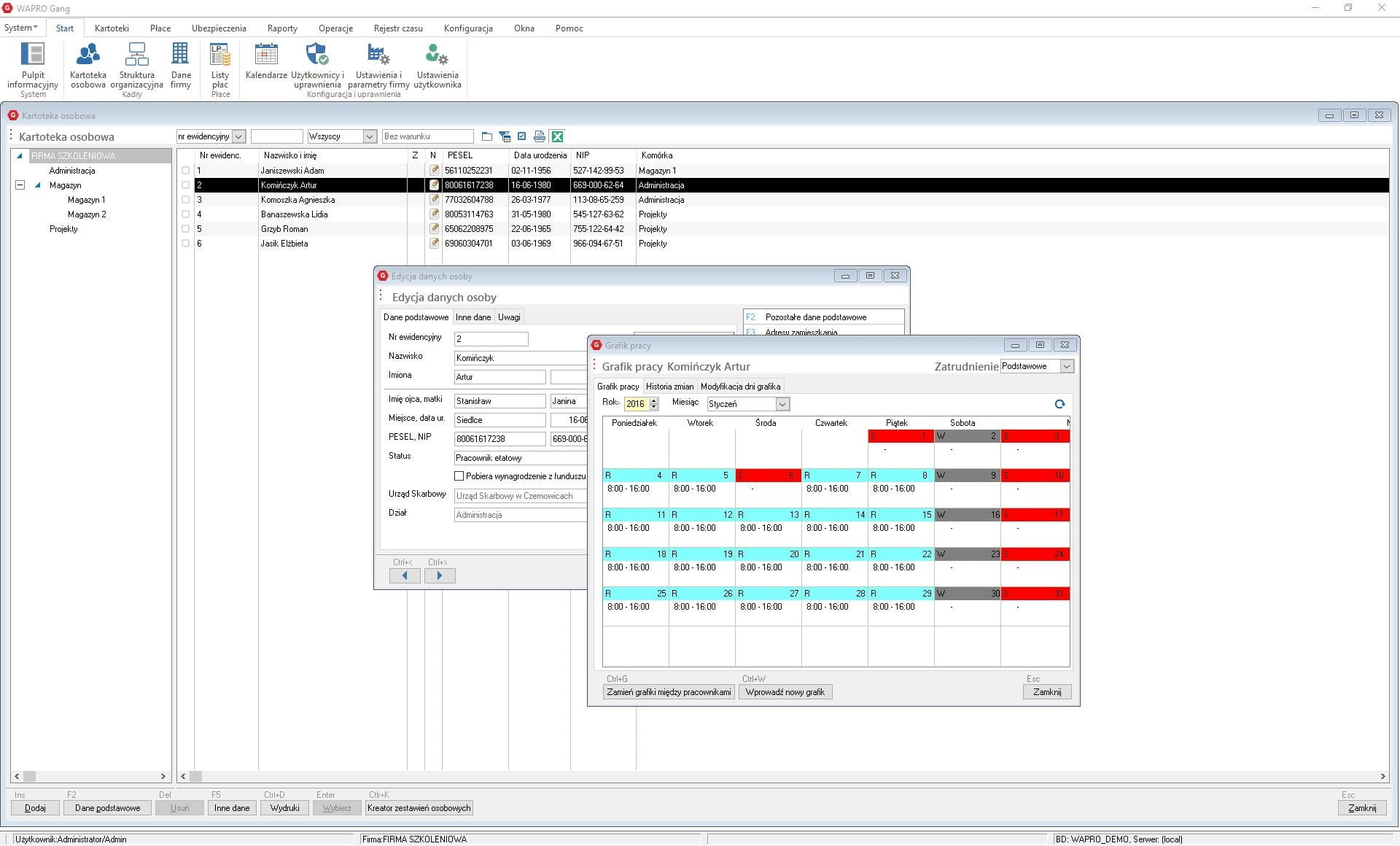Click the printer icon in Kartoteka toolbar
The height and width of the screenshot is (846, 1400).
tap(540, 136)
